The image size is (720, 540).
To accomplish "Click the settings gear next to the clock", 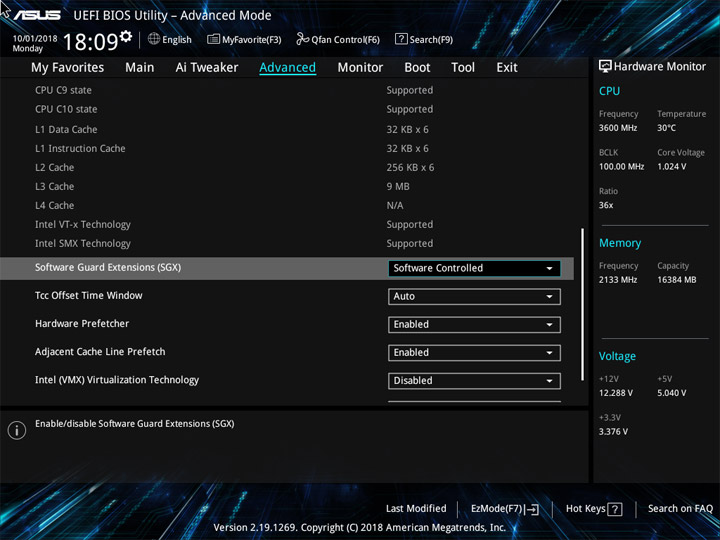I will pos(126,36).
